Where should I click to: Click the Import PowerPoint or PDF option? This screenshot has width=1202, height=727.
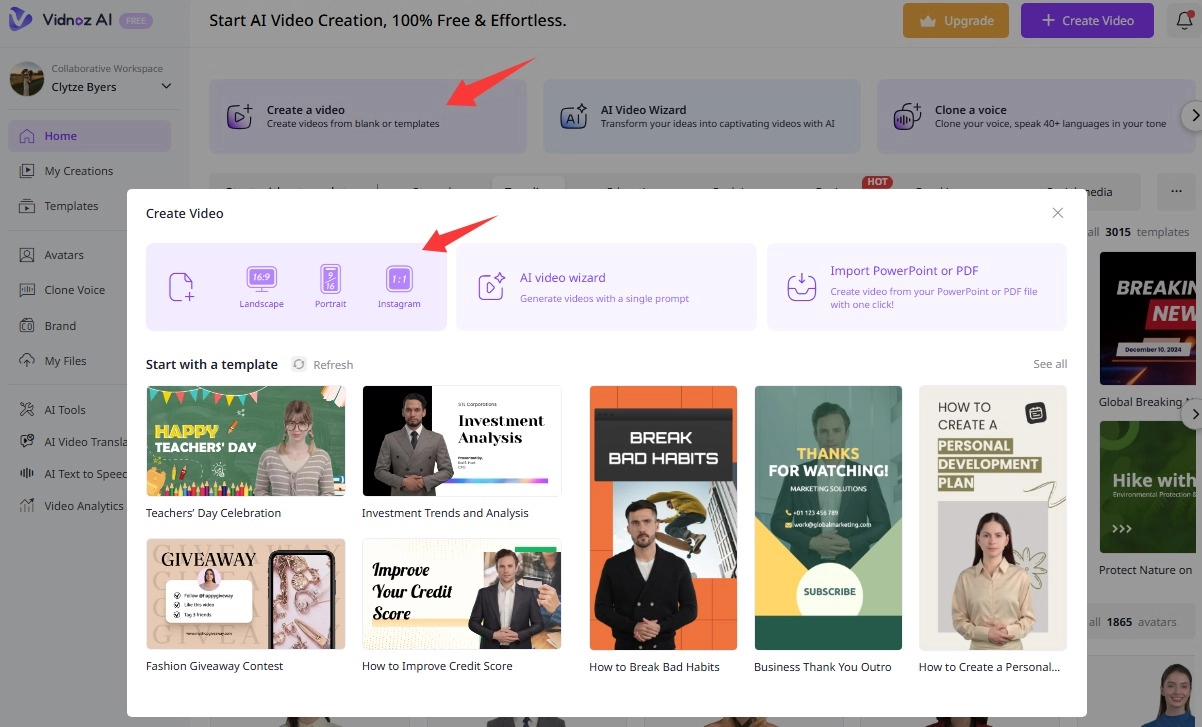click(x=916, y=287)
